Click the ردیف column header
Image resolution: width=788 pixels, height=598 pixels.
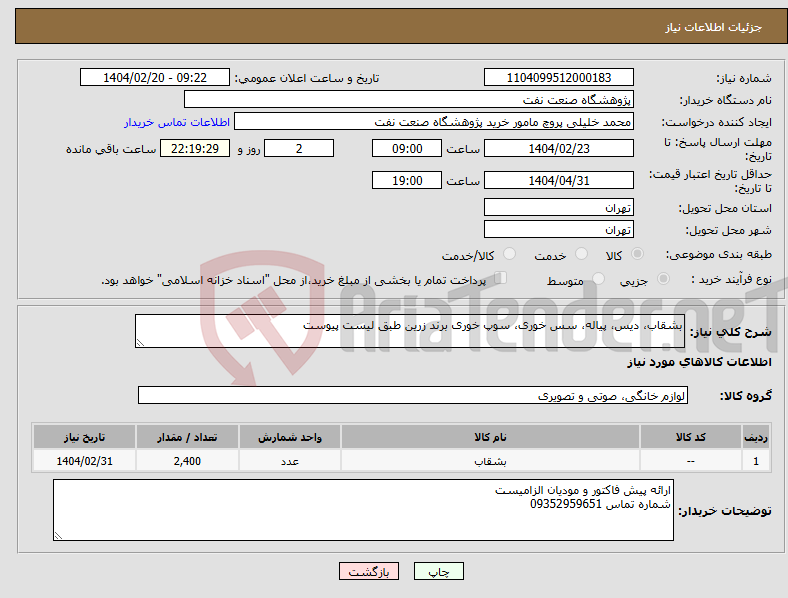756,437
